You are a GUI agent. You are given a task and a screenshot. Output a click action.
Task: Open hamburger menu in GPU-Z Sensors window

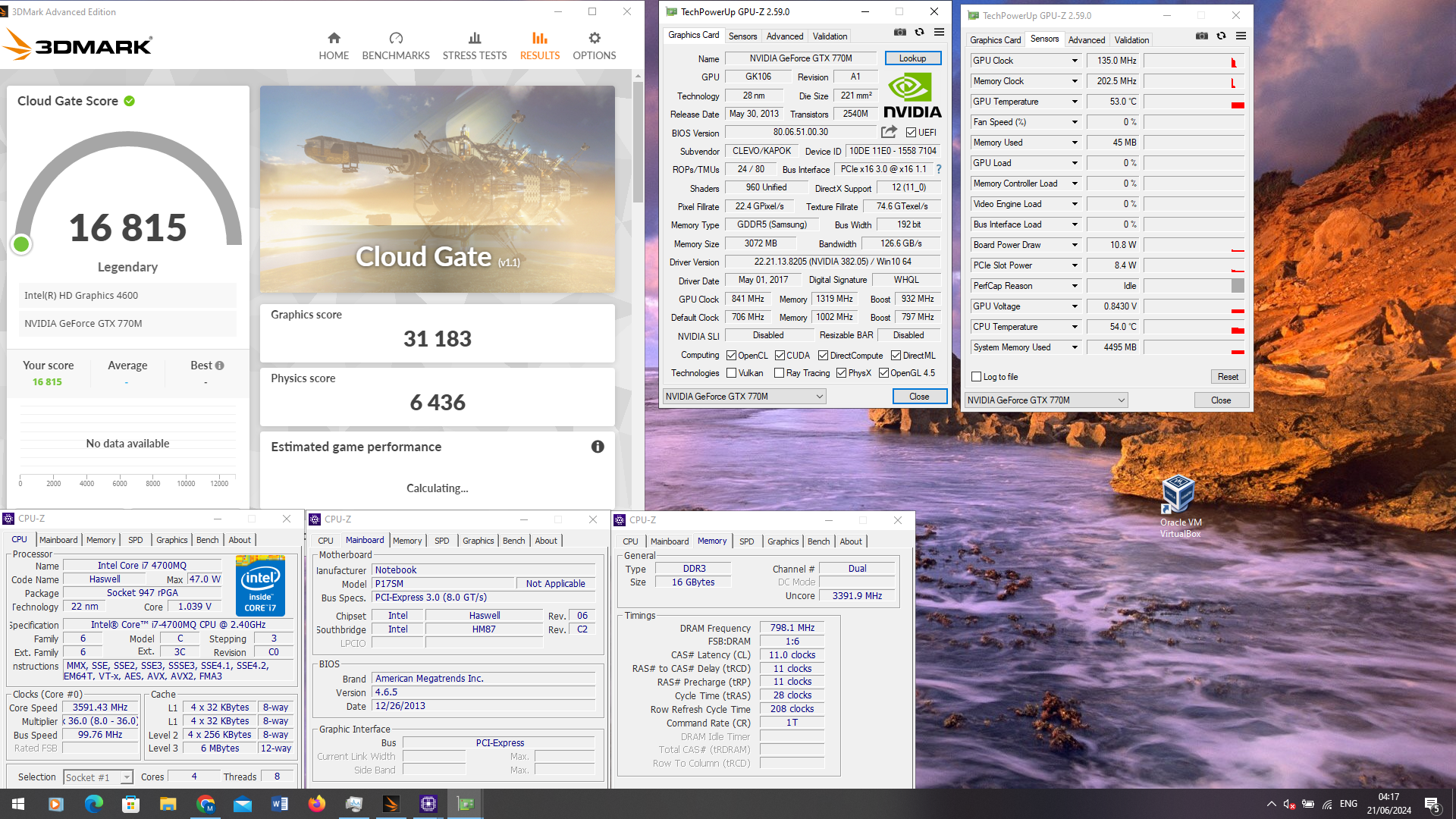point(1241,36)
